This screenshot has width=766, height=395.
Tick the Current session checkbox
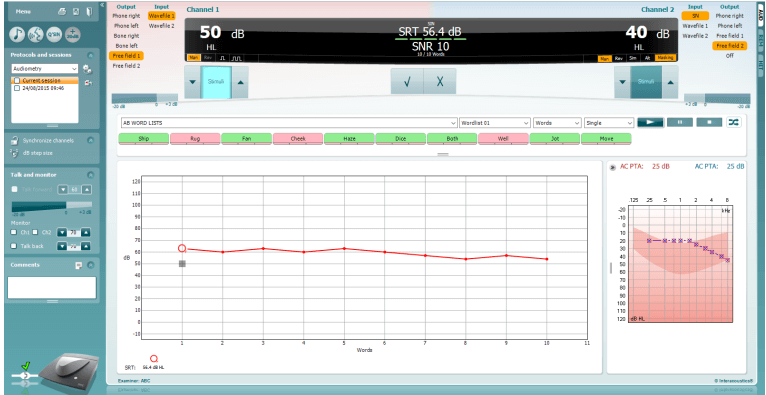pyautogui.click(x=17, y=81)
